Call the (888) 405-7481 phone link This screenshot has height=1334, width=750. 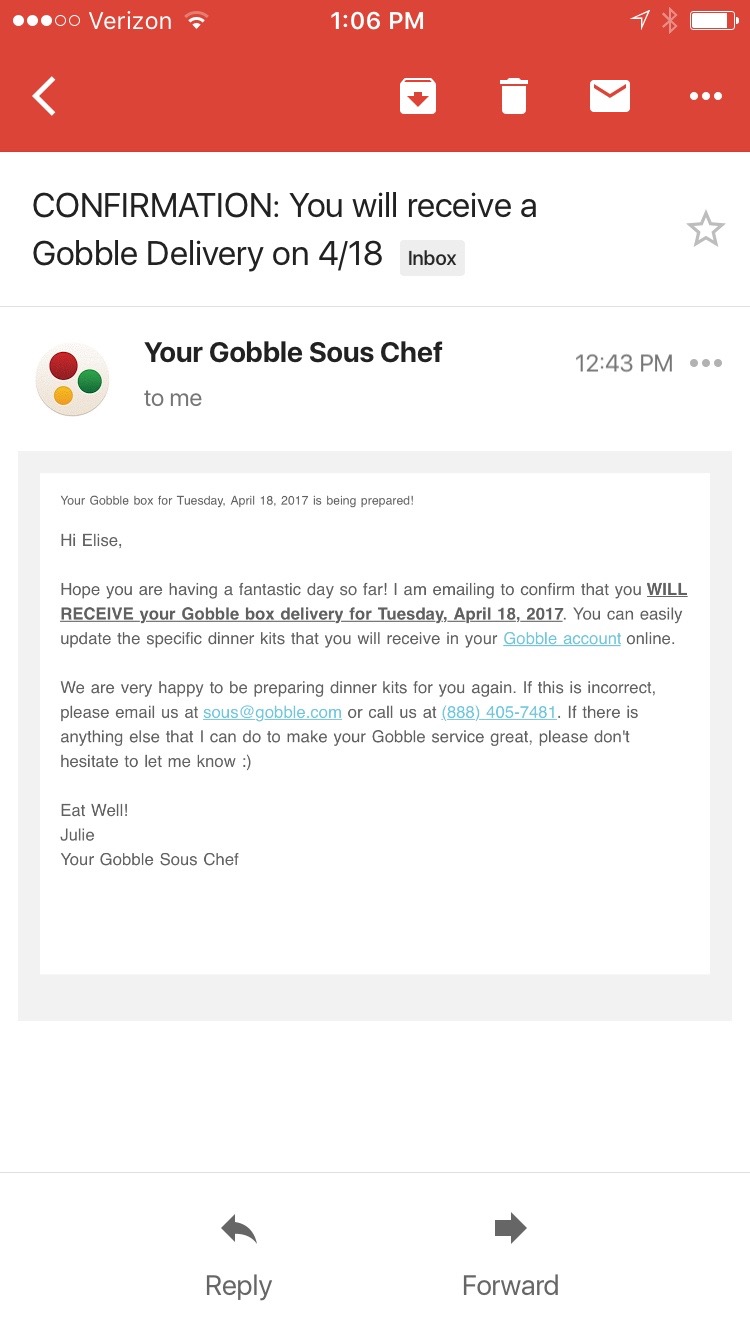pos(499,712)
